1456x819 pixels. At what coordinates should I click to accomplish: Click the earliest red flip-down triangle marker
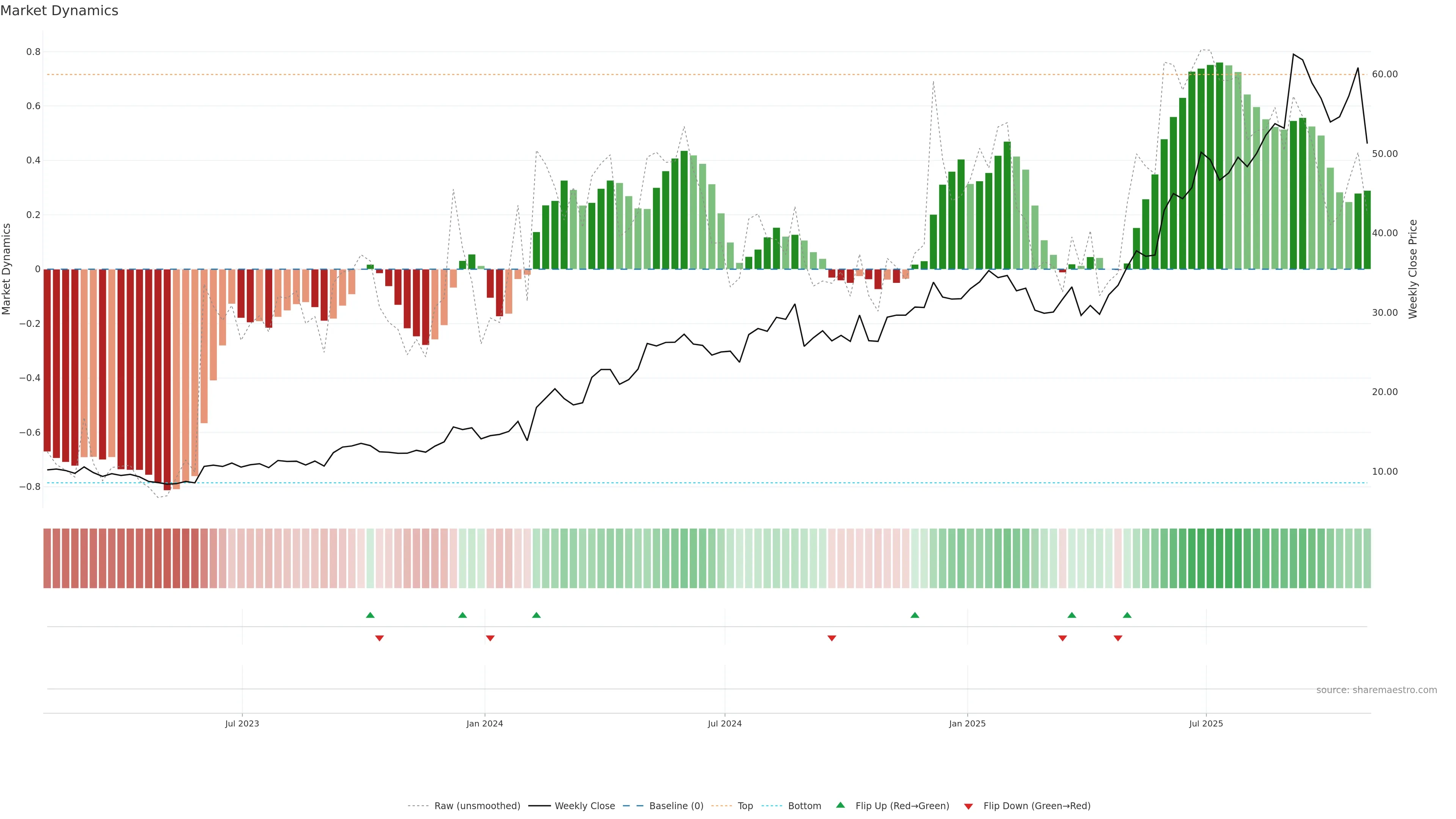(x=379, y=638)
